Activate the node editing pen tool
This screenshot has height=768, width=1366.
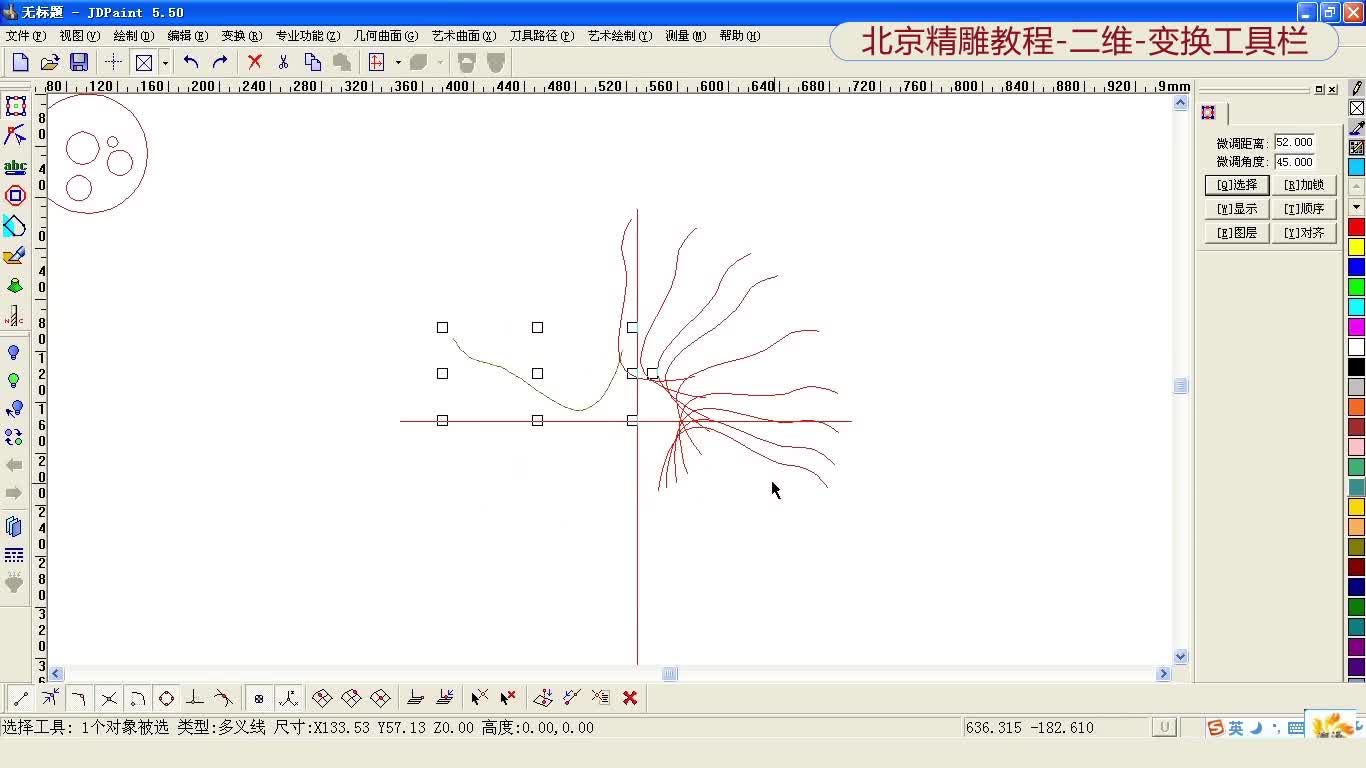pos(16,135)
